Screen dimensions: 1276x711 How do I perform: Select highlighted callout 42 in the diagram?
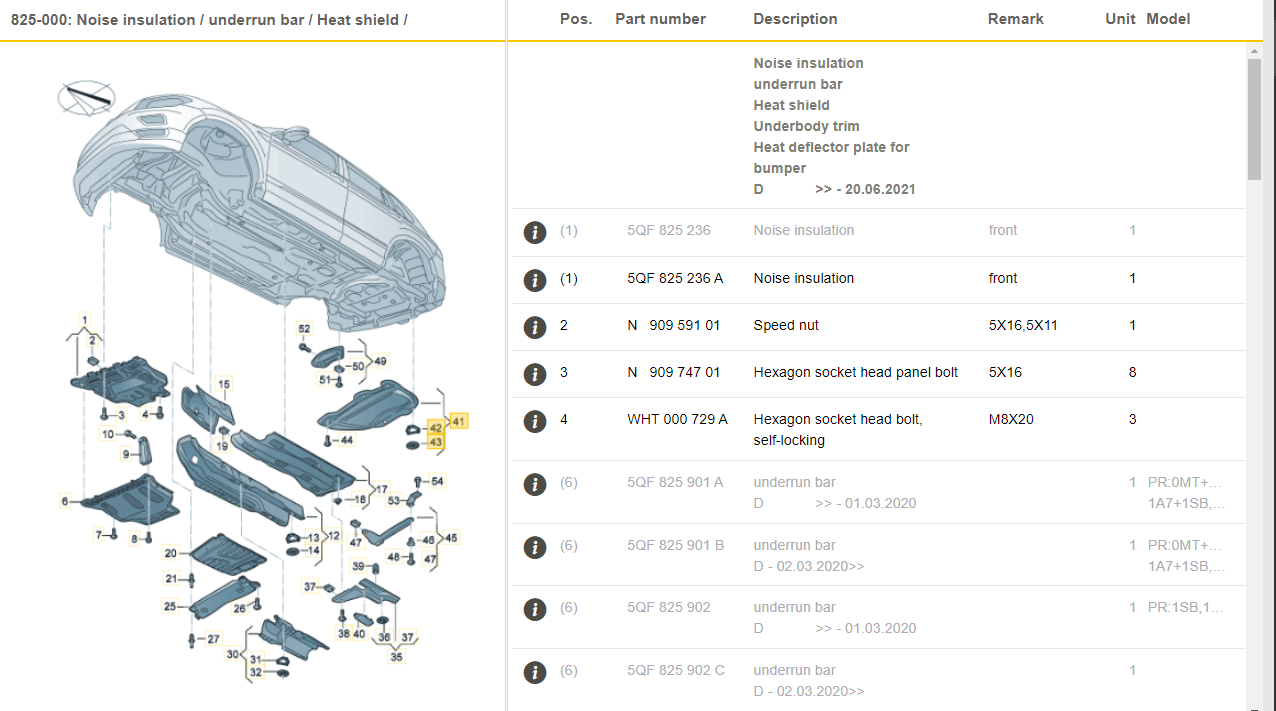coord(436,428)
